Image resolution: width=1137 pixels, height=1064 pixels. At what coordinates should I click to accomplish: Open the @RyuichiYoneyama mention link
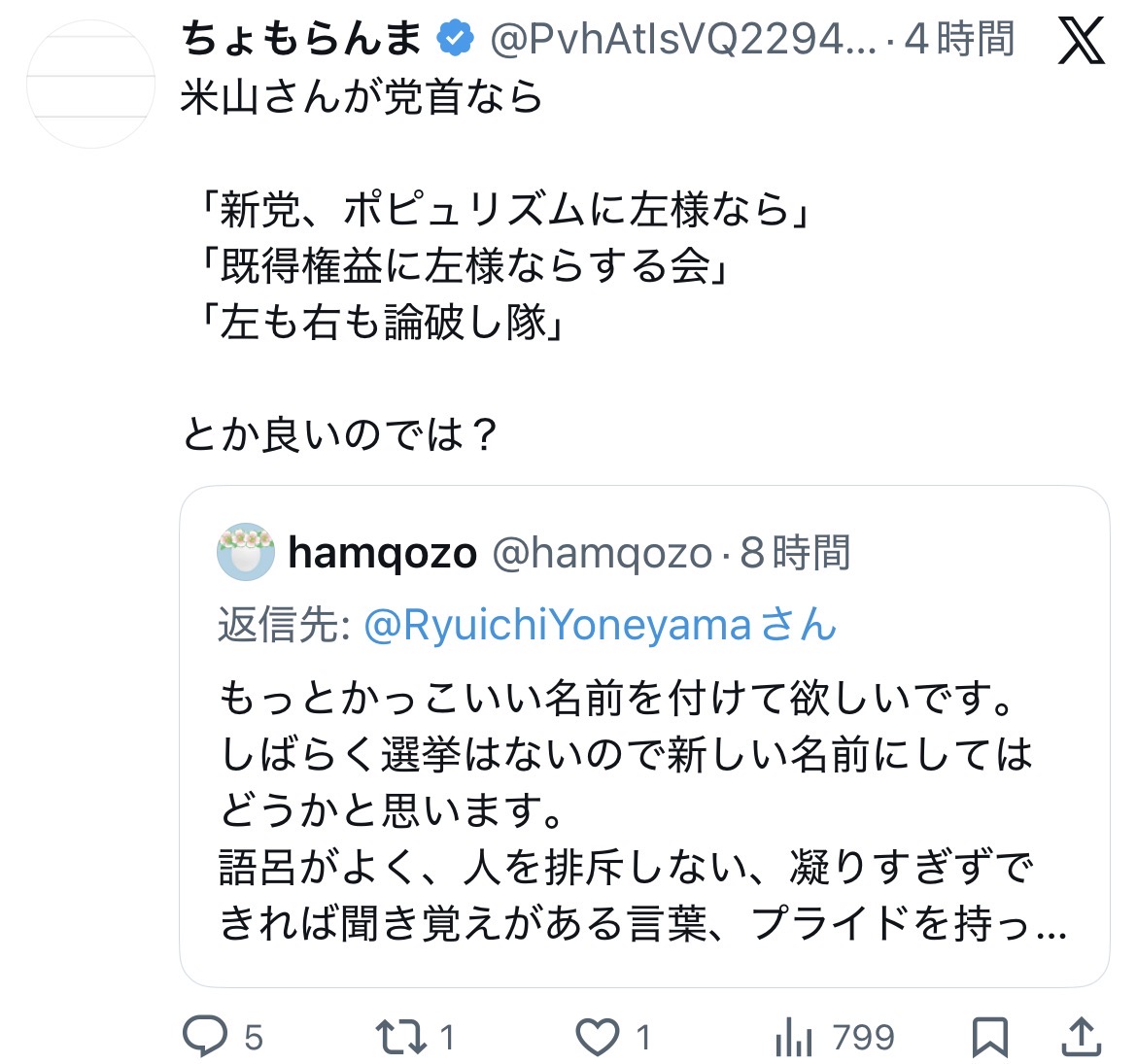point(601,625)
